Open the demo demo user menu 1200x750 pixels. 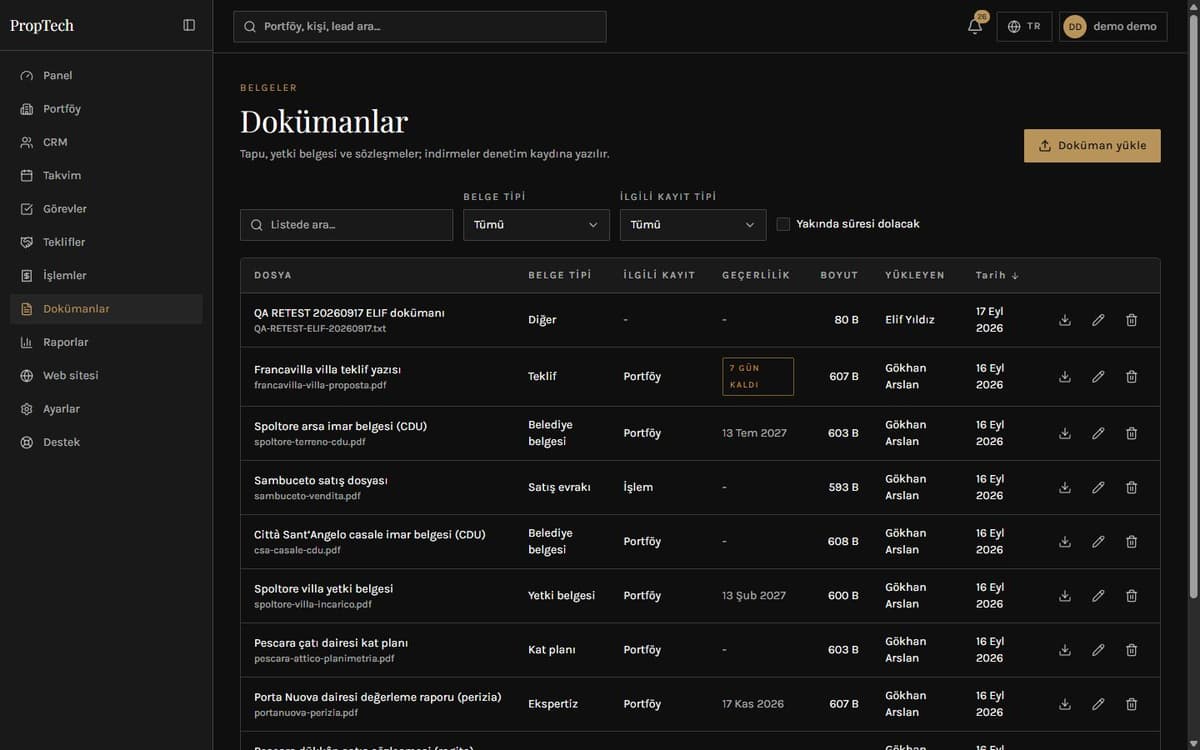pos(1113,27)
